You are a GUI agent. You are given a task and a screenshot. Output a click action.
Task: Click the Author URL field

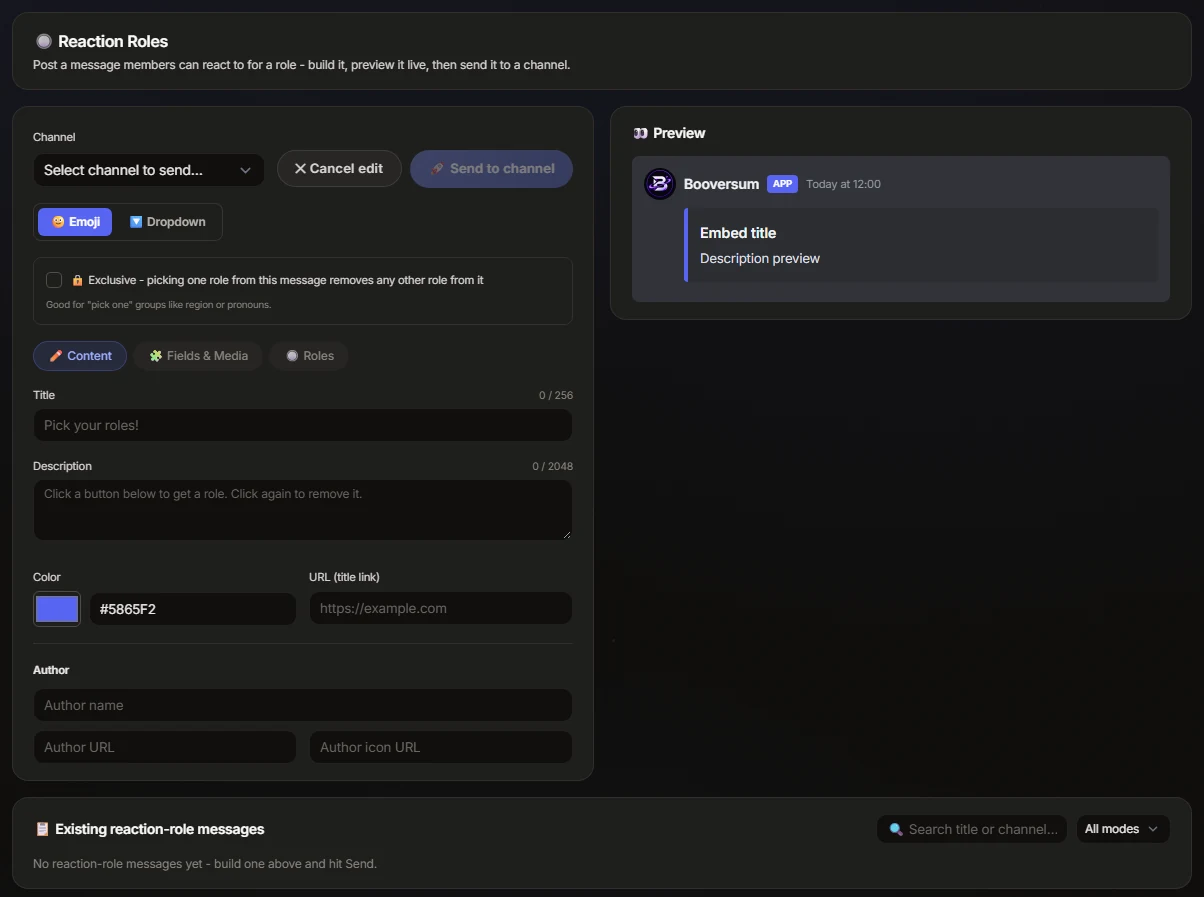click(x=165, y=747)
